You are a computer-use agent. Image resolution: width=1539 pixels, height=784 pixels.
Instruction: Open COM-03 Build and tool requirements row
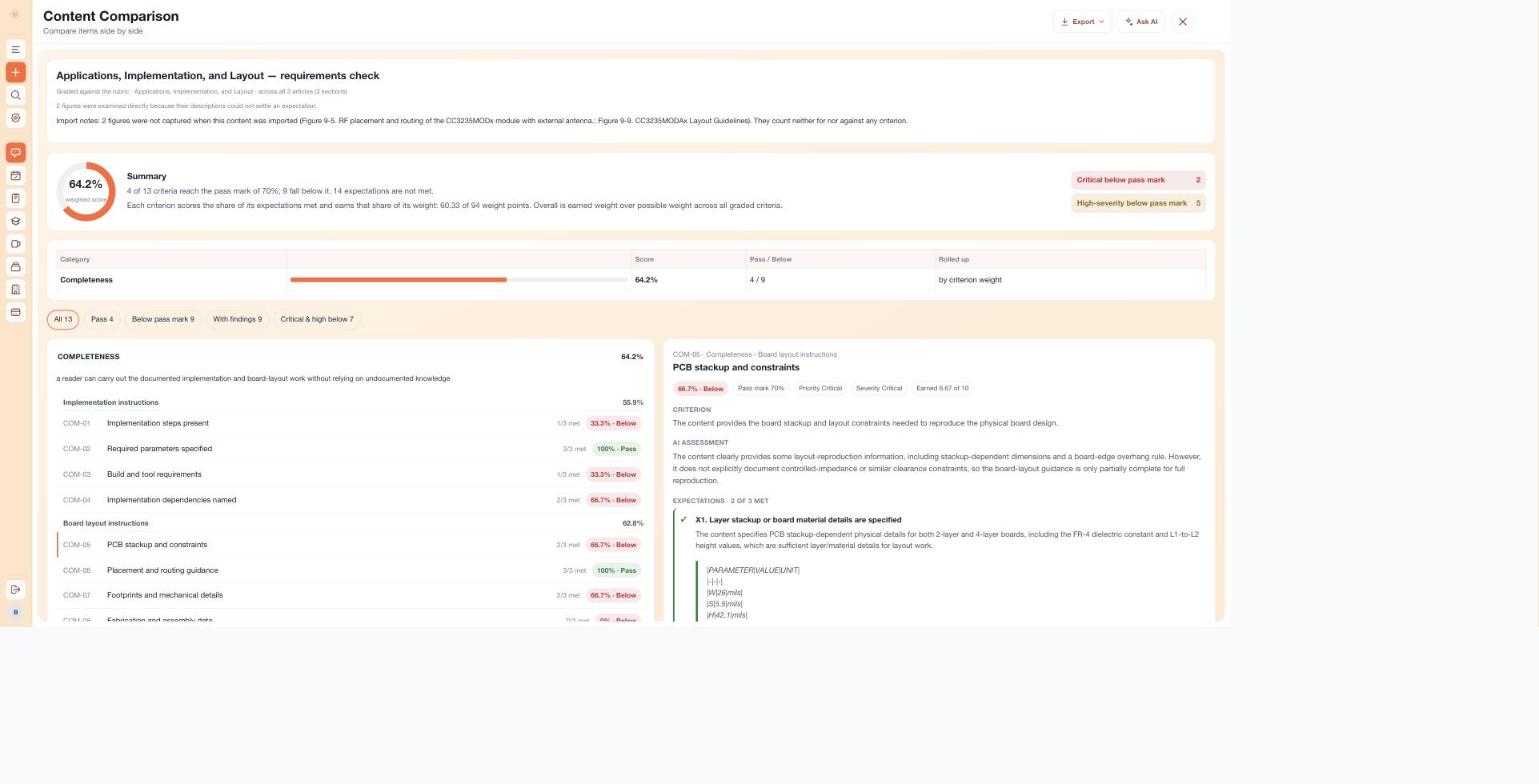click(x=351, y=474)
